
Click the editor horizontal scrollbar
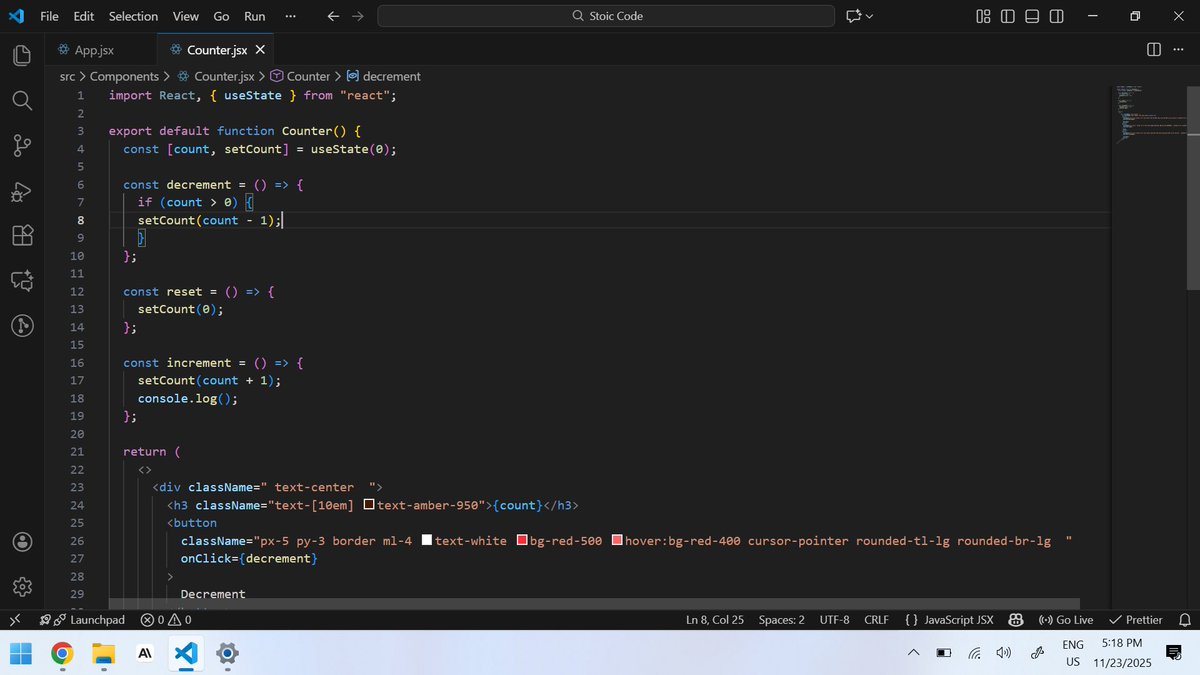coord(594,603)
